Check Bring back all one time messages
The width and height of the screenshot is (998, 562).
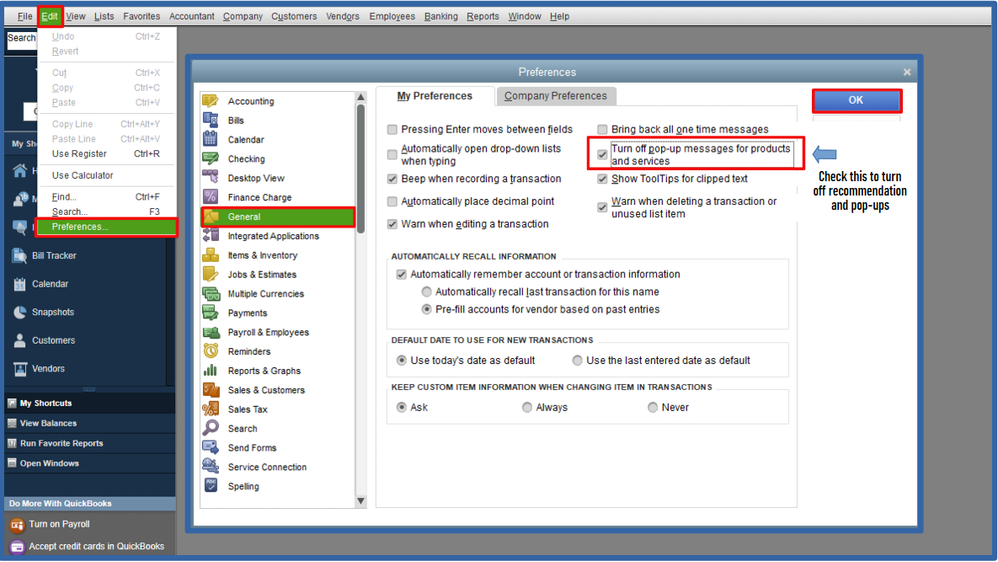point(602,129)
